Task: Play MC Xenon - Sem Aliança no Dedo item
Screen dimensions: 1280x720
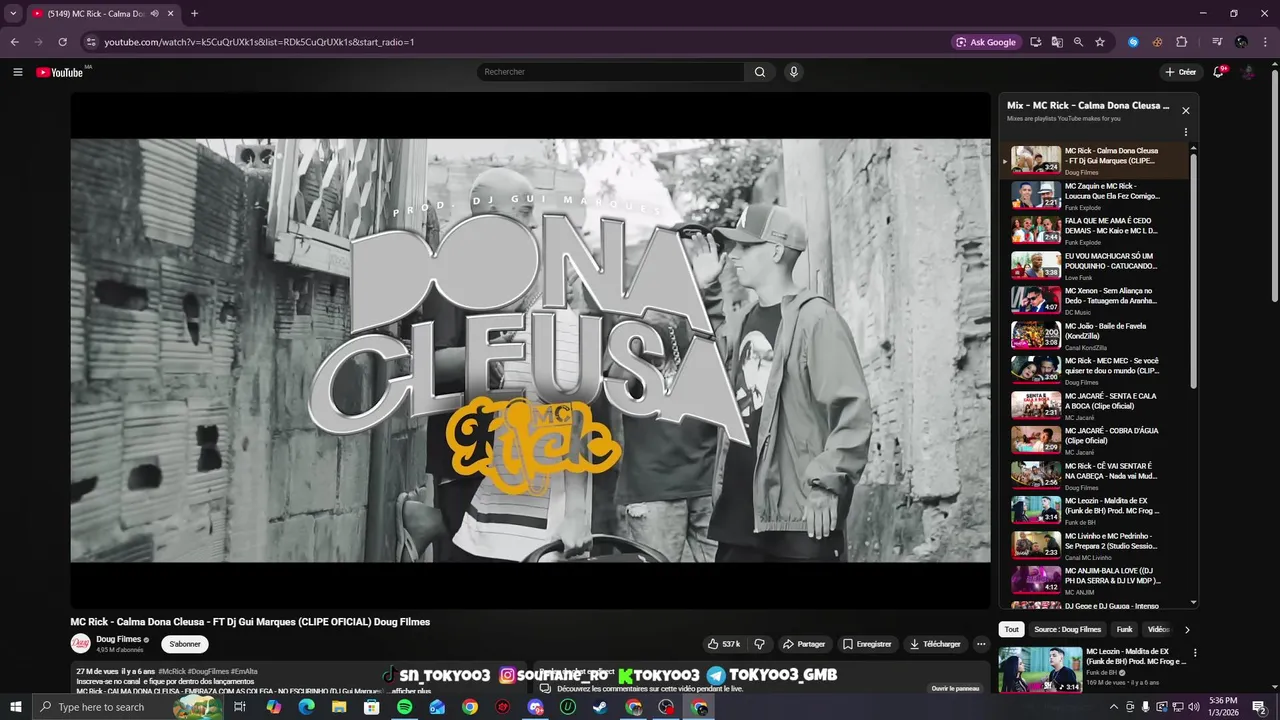Action: [1095, 300]
